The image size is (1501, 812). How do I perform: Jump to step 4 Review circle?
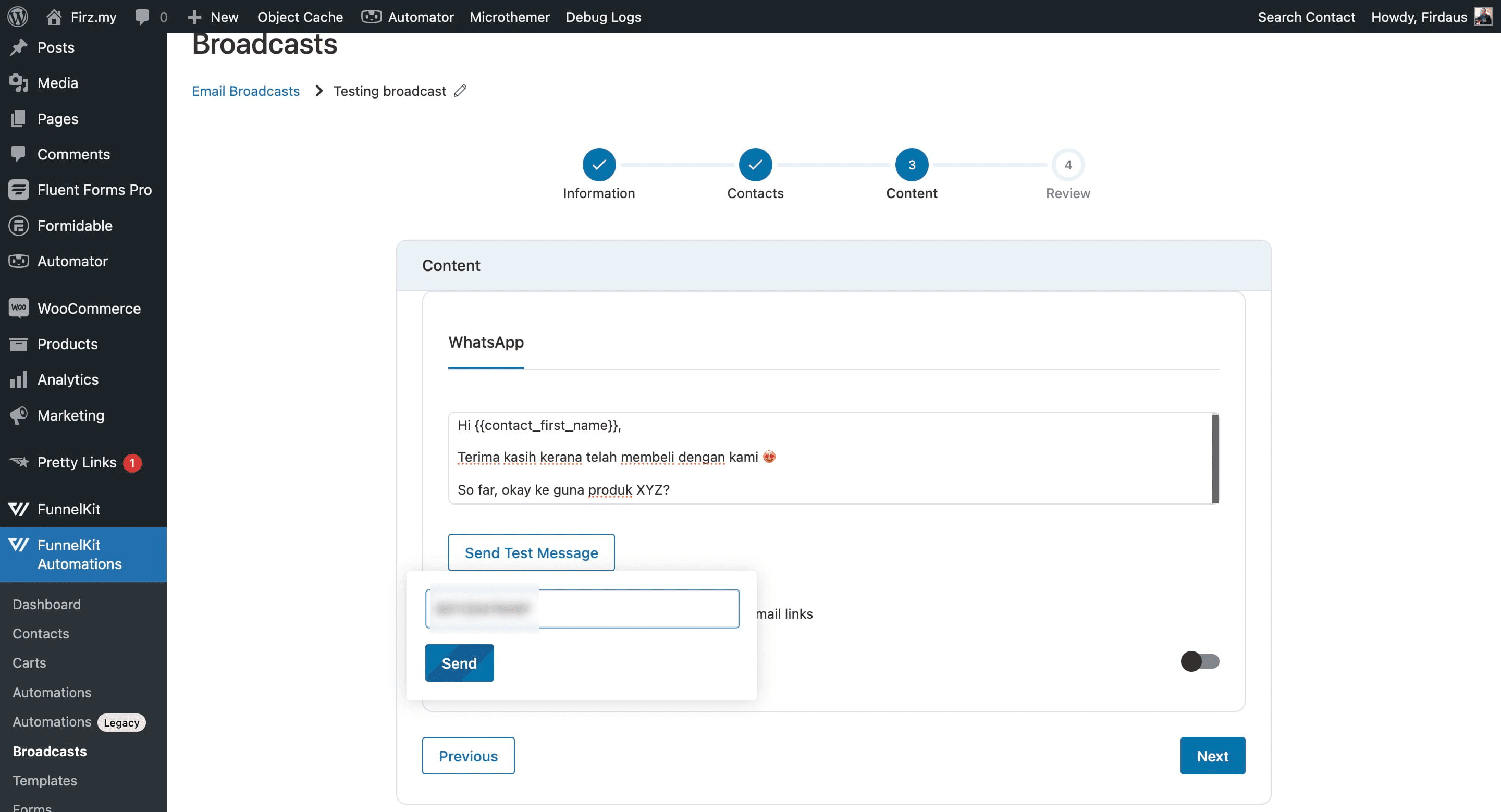tap(1068, 165)
